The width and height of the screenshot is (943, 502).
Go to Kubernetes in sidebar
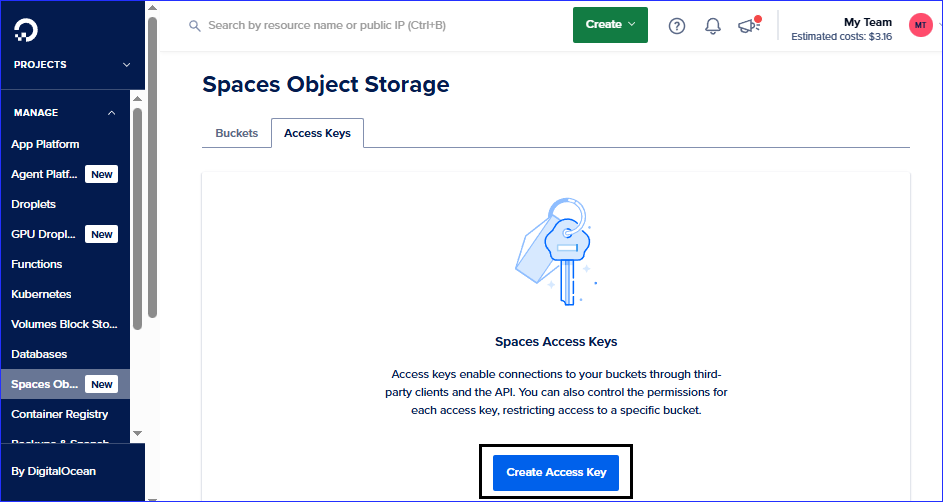pos(41,295)
